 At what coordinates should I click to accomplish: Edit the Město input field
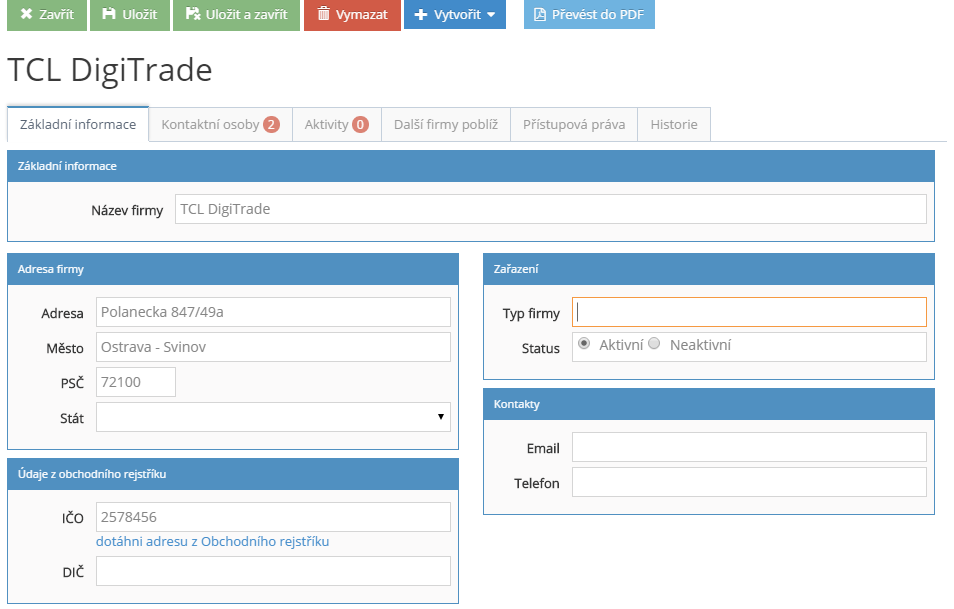click(273, 347)
